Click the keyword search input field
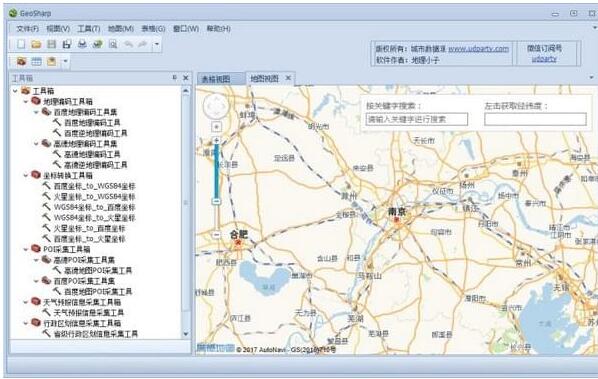This screenshot has height=379, width=598. (x=416, y=119)
